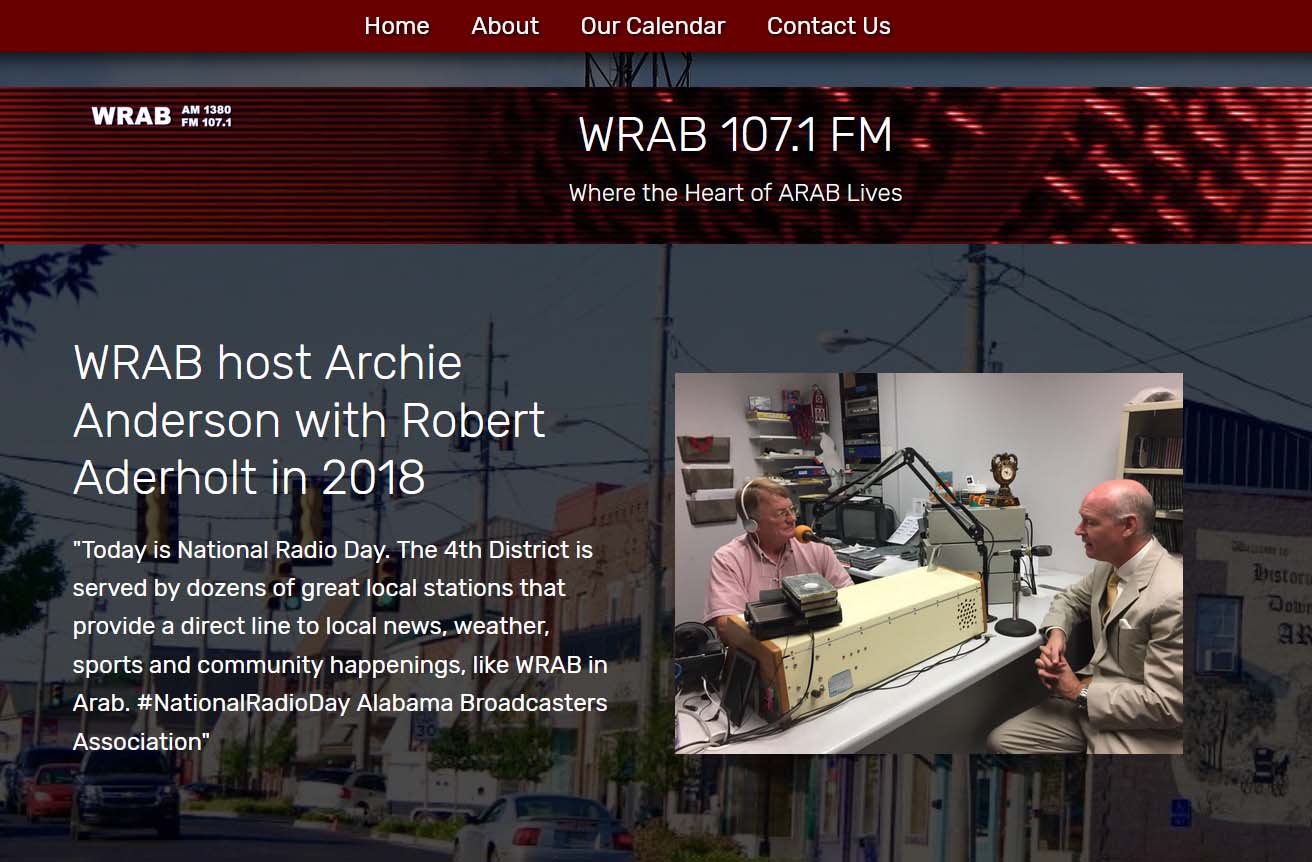
Task: Click the WRAB 107.1 FM site title
Action: point(735,134)
